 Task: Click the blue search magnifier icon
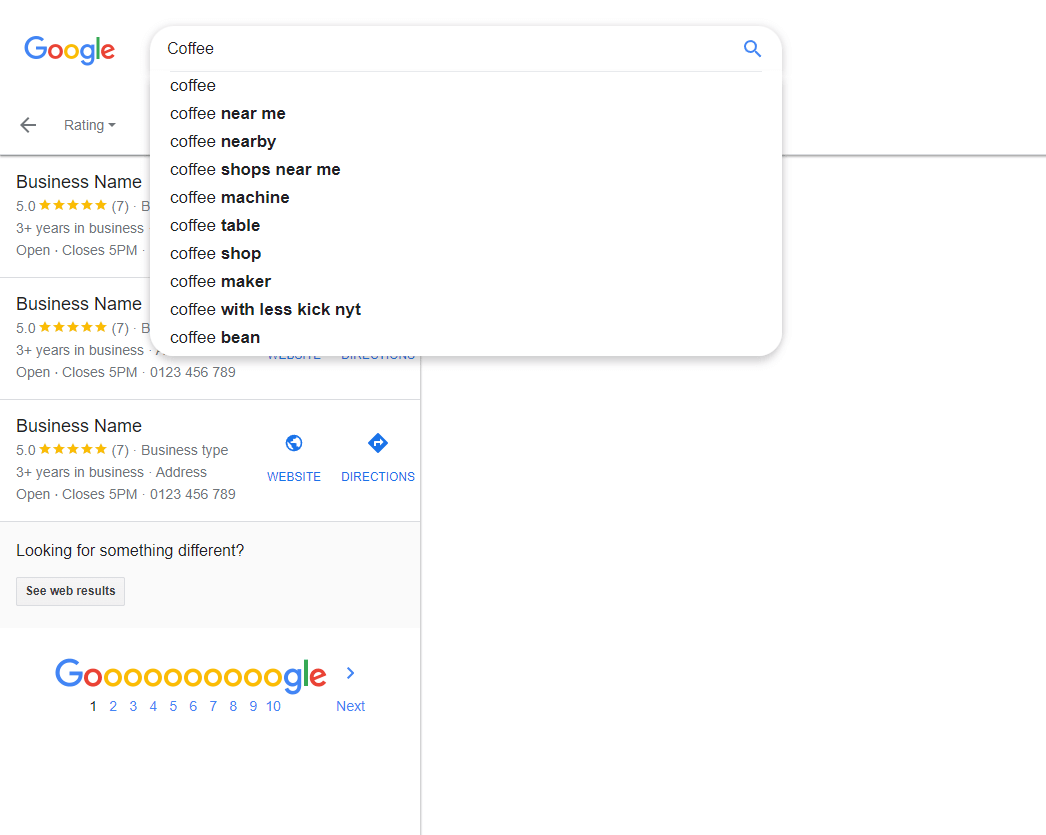pos(752,49)
